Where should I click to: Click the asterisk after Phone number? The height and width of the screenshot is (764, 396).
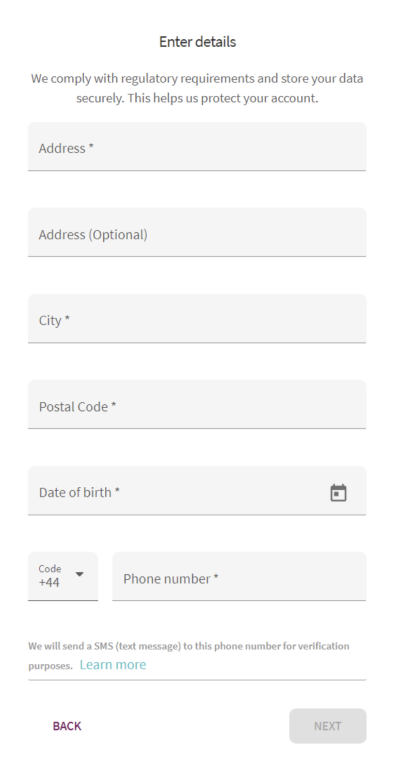(x=216, y=577)
